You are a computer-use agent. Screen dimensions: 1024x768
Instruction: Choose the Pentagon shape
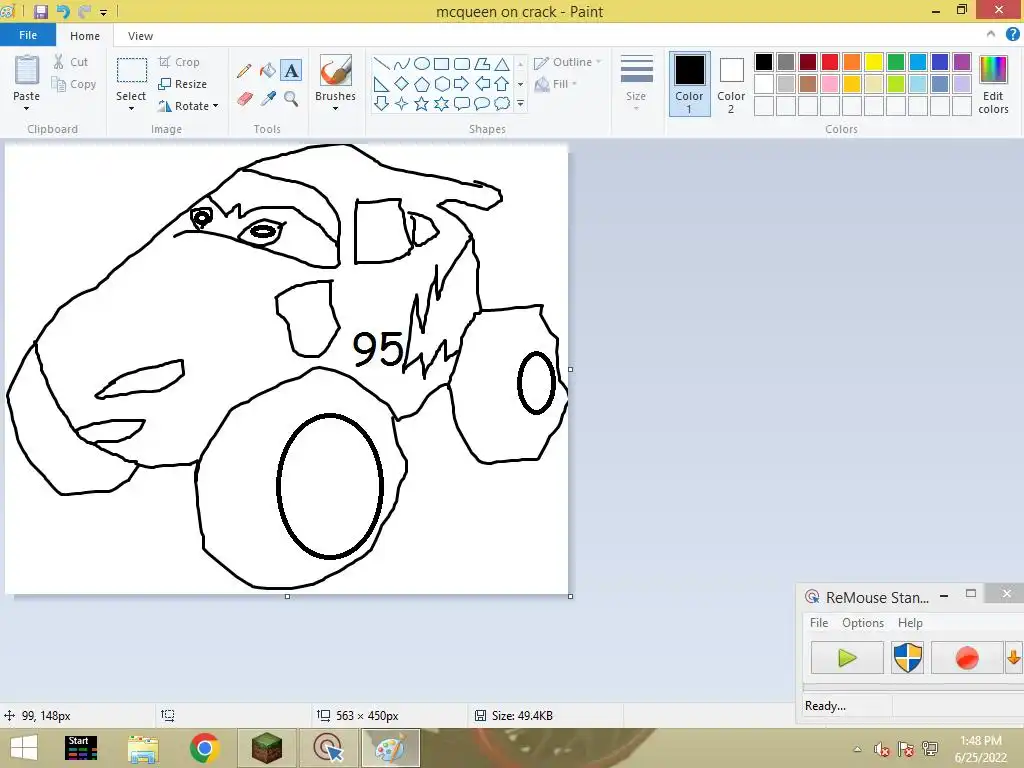(422, 84)
